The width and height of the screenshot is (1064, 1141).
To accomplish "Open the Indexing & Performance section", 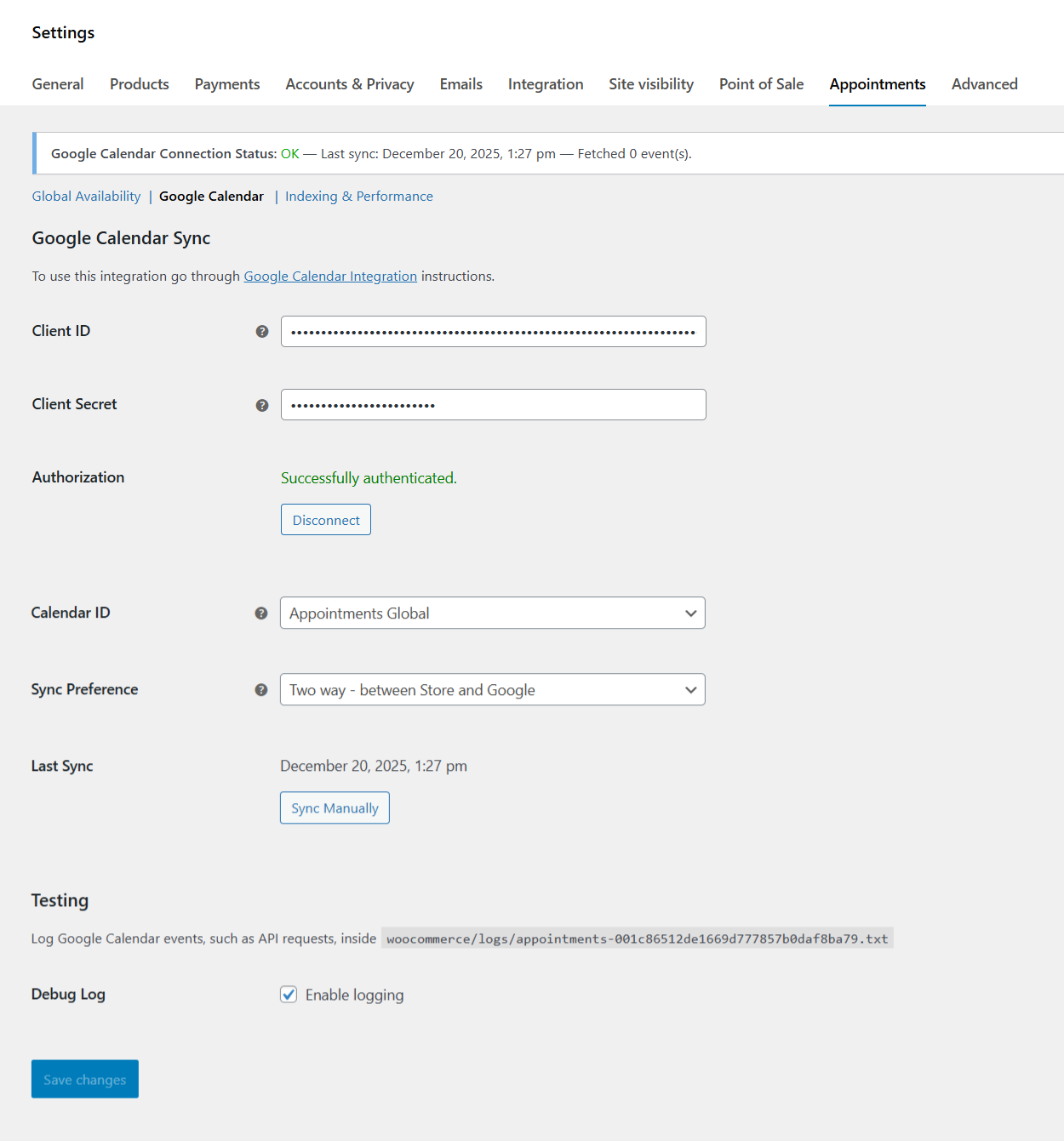I will coord(358,196).
